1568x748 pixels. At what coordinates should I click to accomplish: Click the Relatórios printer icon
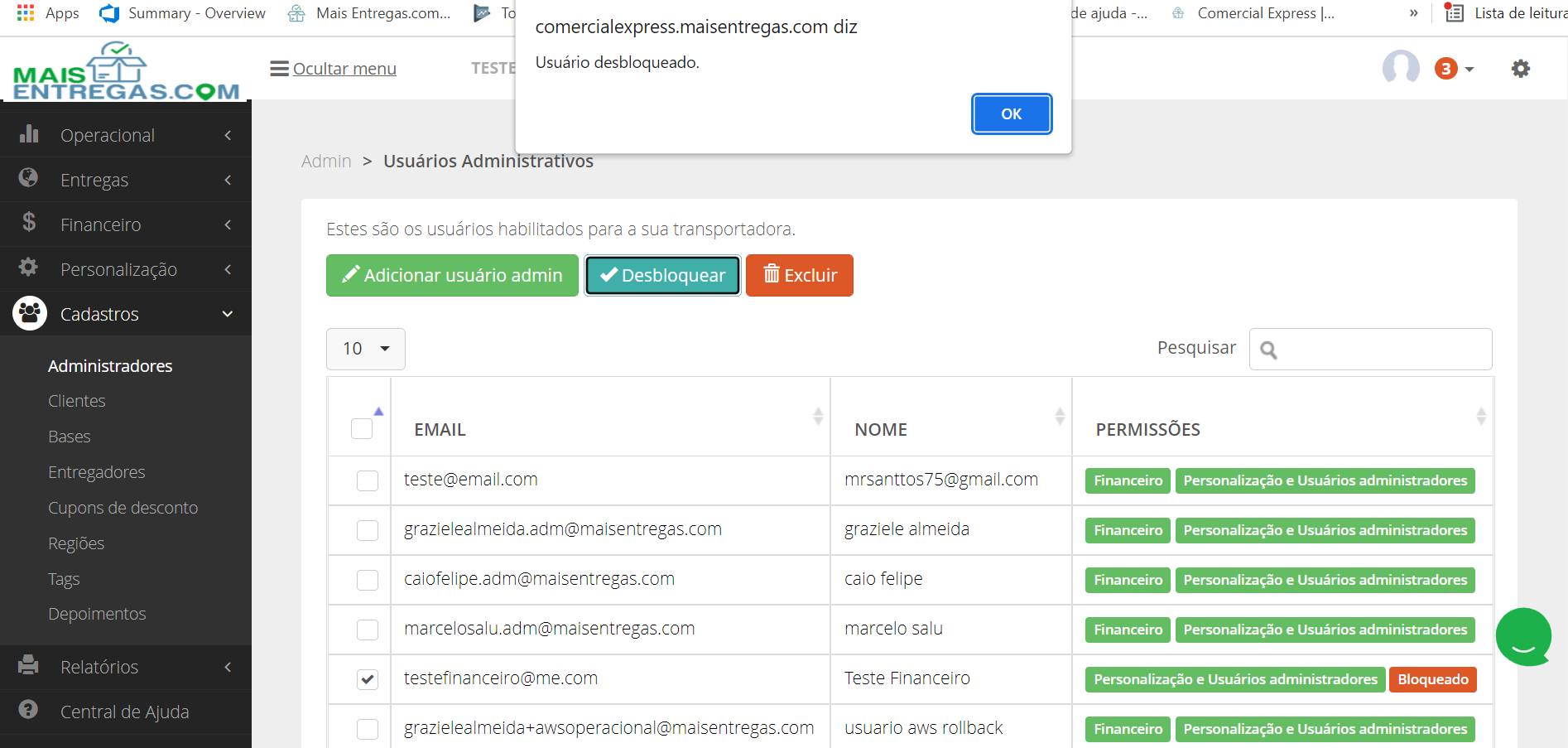pyautogui.click(x=29, y=664)
